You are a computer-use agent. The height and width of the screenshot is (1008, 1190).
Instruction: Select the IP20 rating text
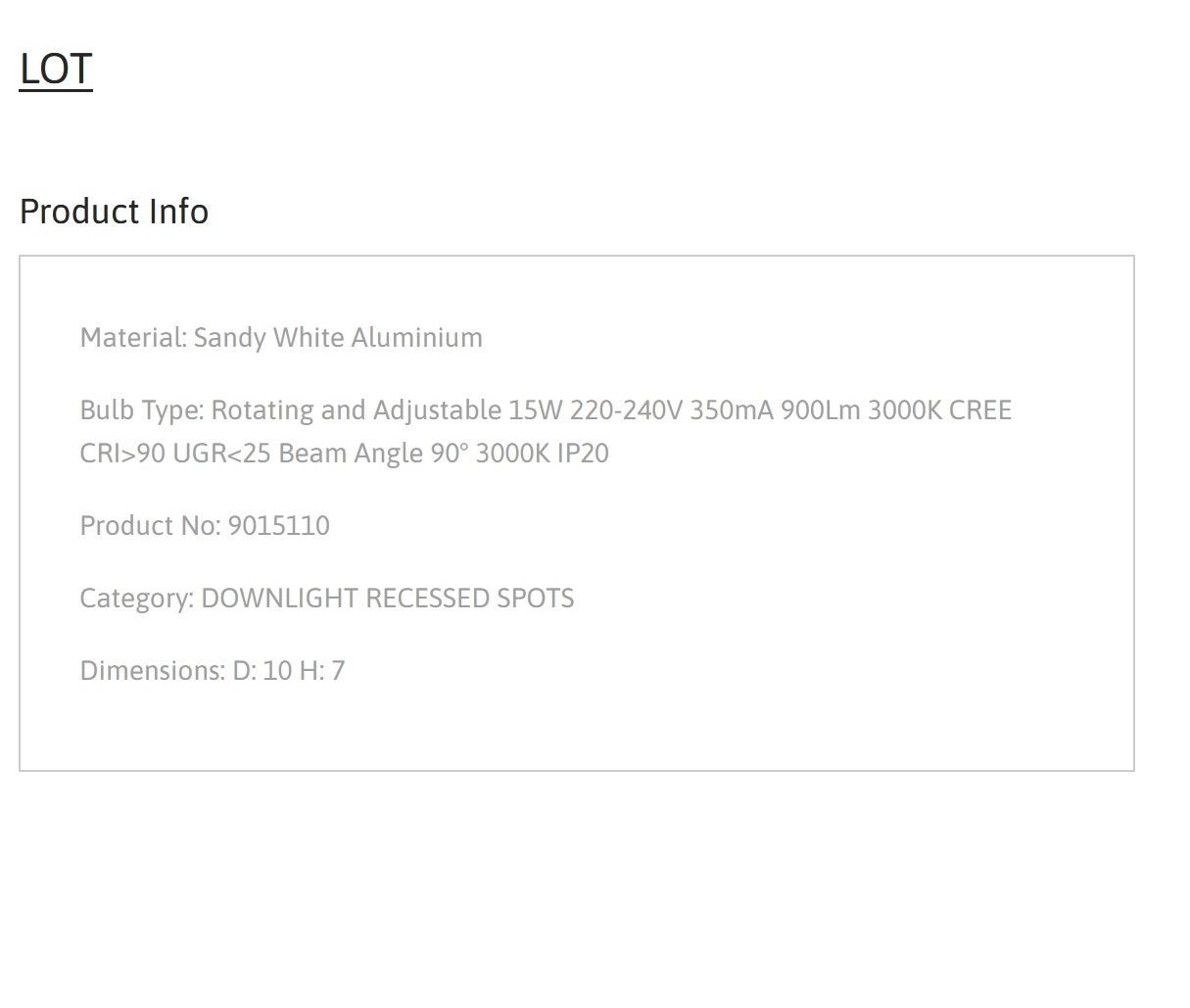click(583, 453)
